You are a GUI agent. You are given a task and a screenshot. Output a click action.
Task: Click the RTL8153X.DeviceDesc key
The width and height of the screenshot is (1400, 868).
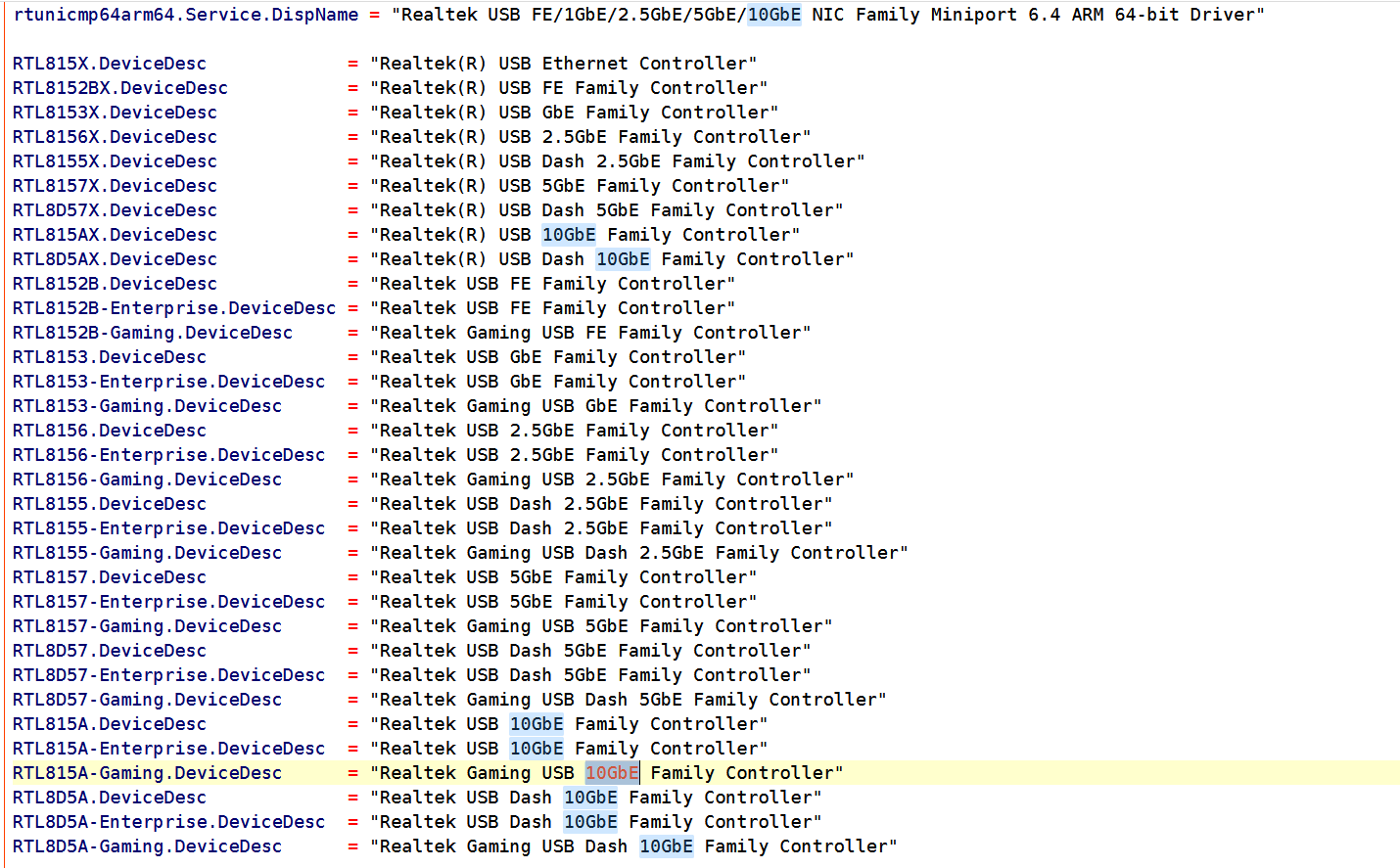(115, 113)
